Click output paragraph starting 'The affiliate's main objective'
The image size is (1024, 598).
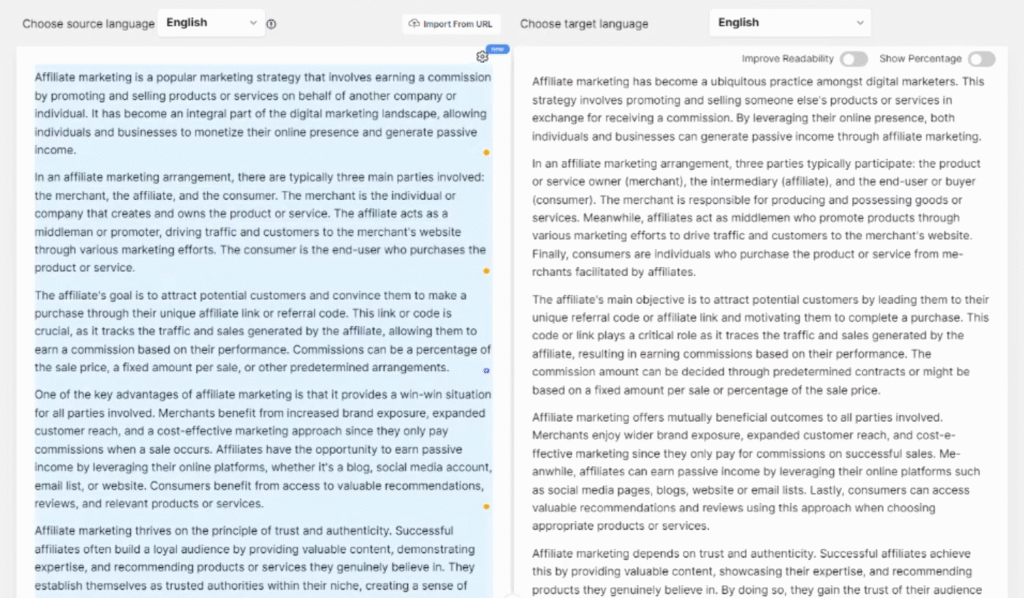click(760, 345)
